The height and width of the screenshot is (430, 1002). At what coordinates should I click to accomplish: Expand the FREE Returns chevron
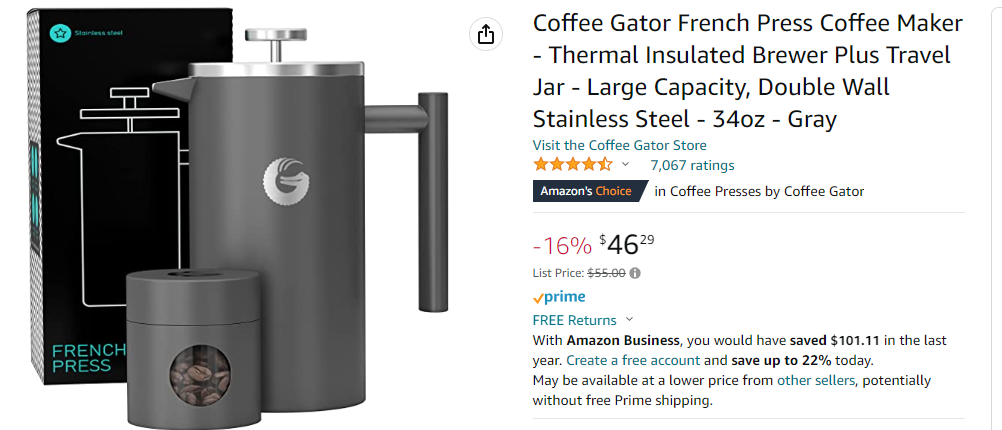[x=629, y=320]
